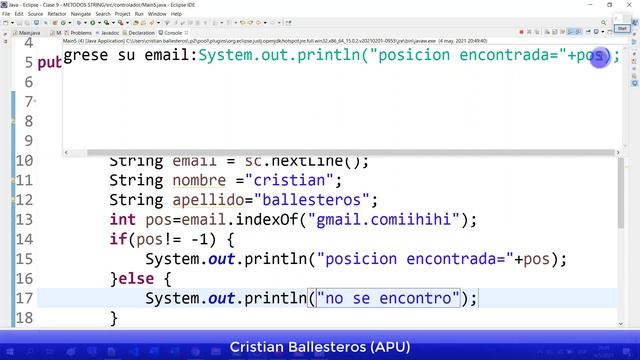
Task: Click the Save toolbar icon
Action: [x=19, y=23]
